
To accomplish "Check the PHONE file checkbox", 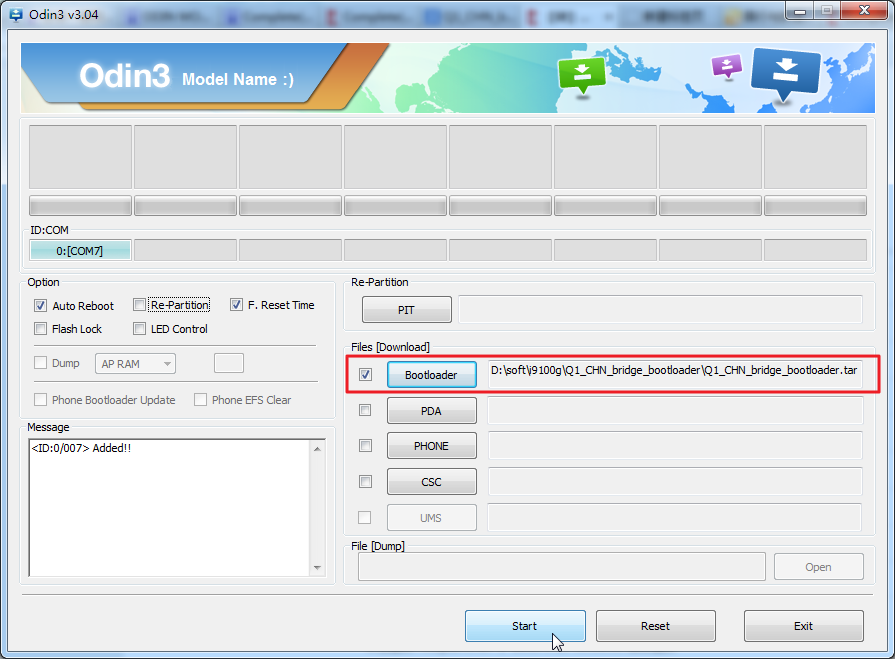I will click(365, 446).
